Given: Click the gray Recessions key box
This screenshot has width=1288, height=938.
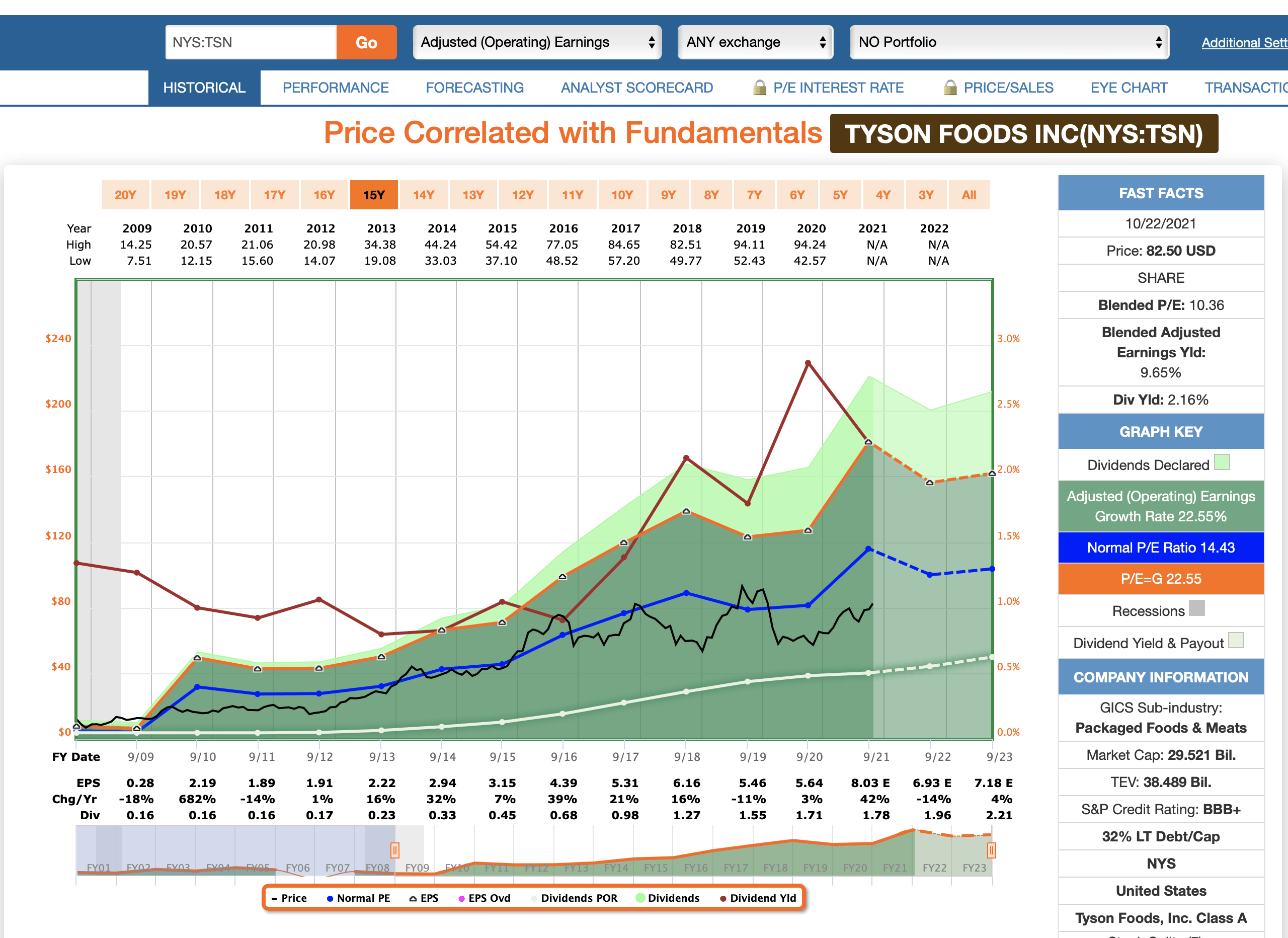Looking at the screenshot, I should pos(1196,608).
